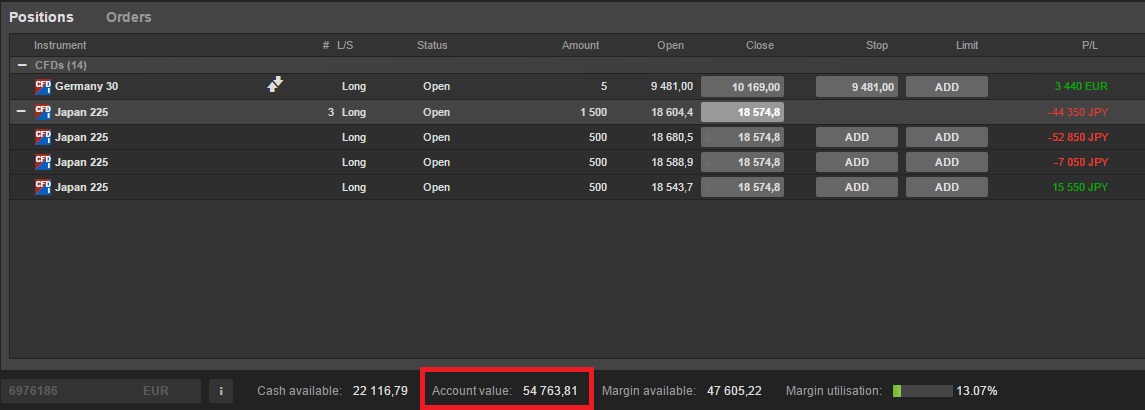Add a stop to the Japan 225 position with -52 850 JPY loss
Image resolution: width=1145 pixels, height=410 pixels.
click(856, 137)
